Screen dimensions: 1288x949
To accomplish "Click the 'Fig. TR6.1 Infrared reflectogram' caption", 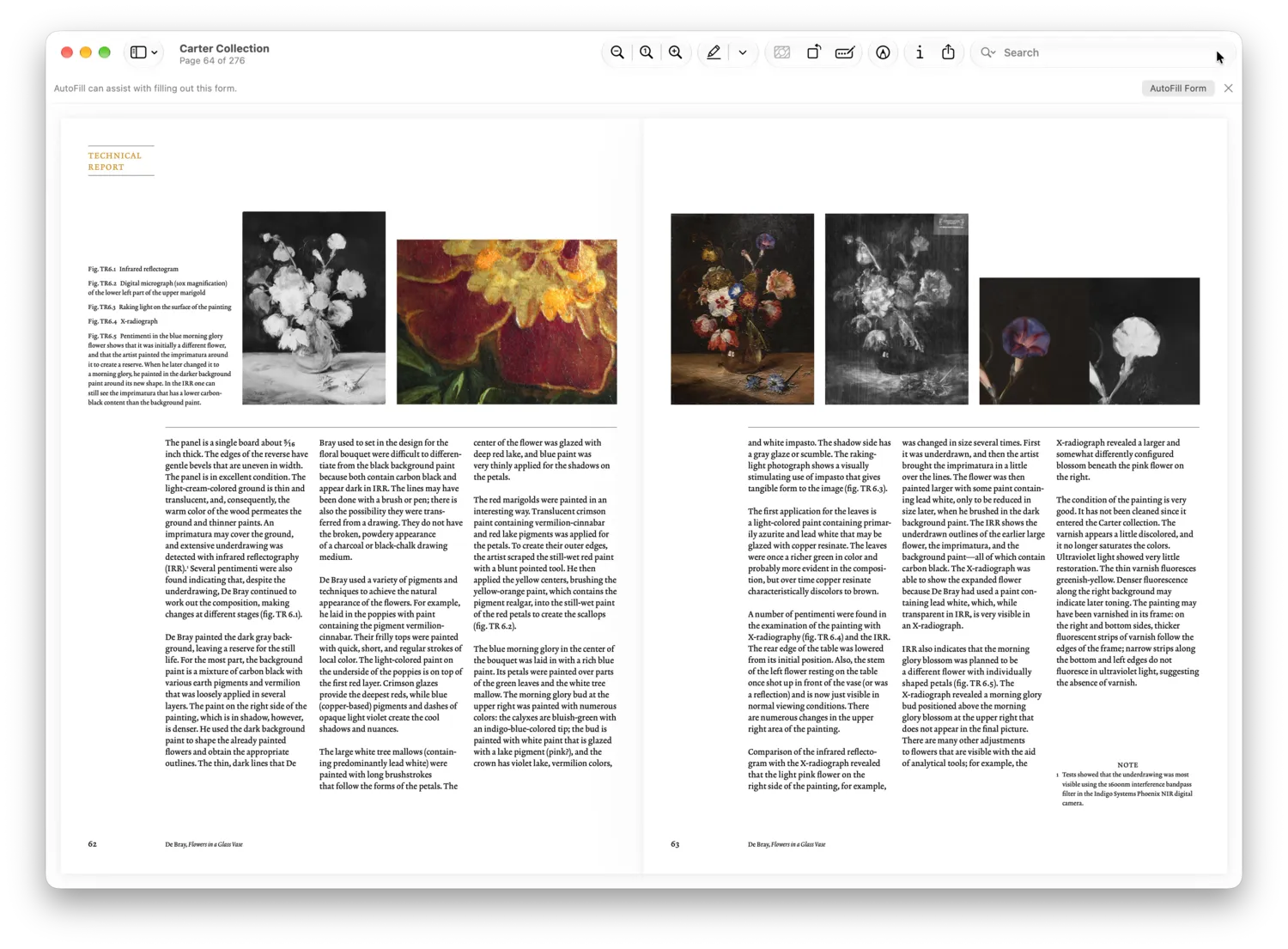I will pyautogui.click(x=133, y=269).
